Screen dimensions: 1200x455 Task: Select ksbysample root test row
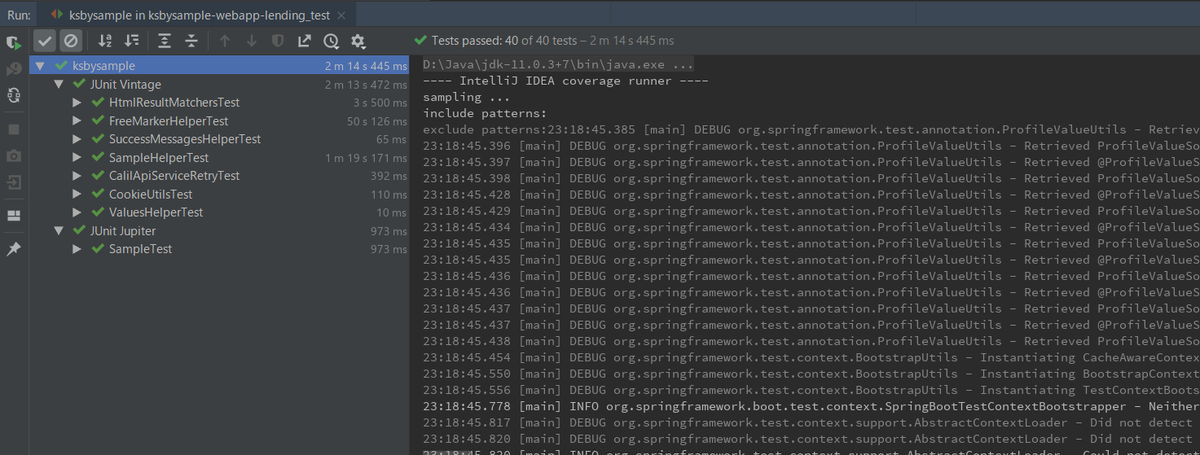point(220,66)
